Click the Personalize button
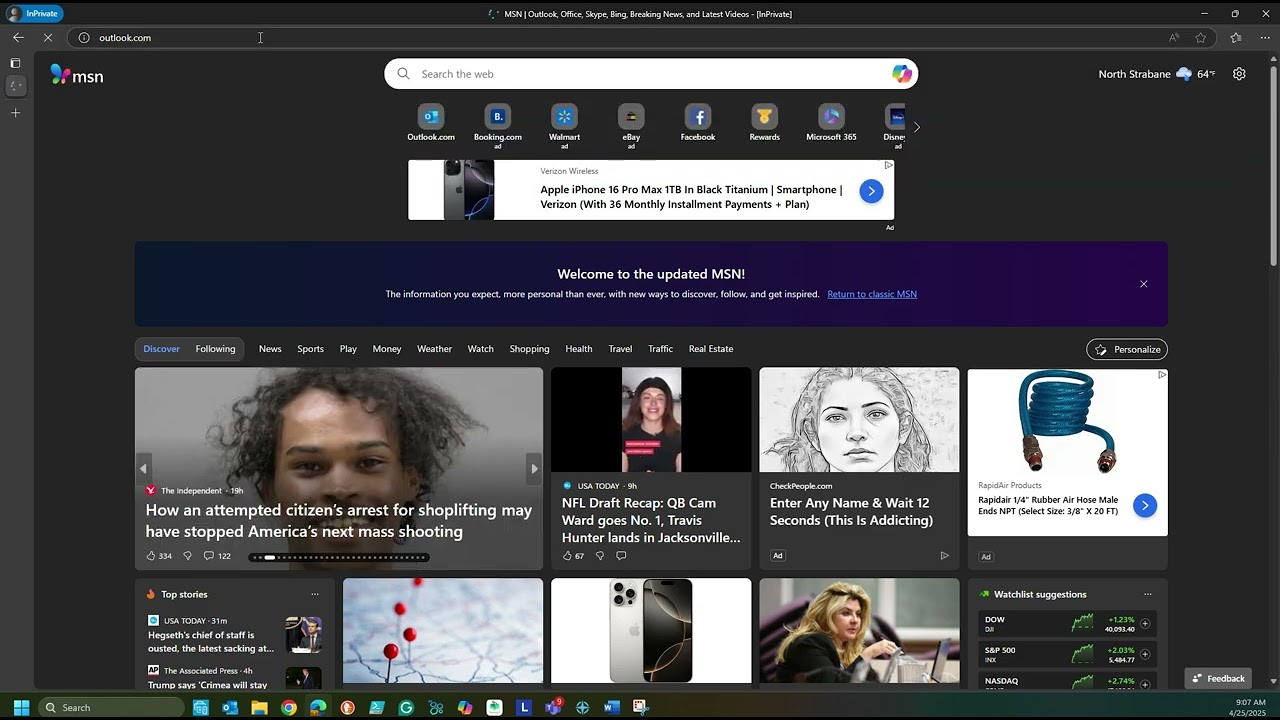Image resolution: width=1280 pixels, height=720 pixels. [x=1127, y=349]
